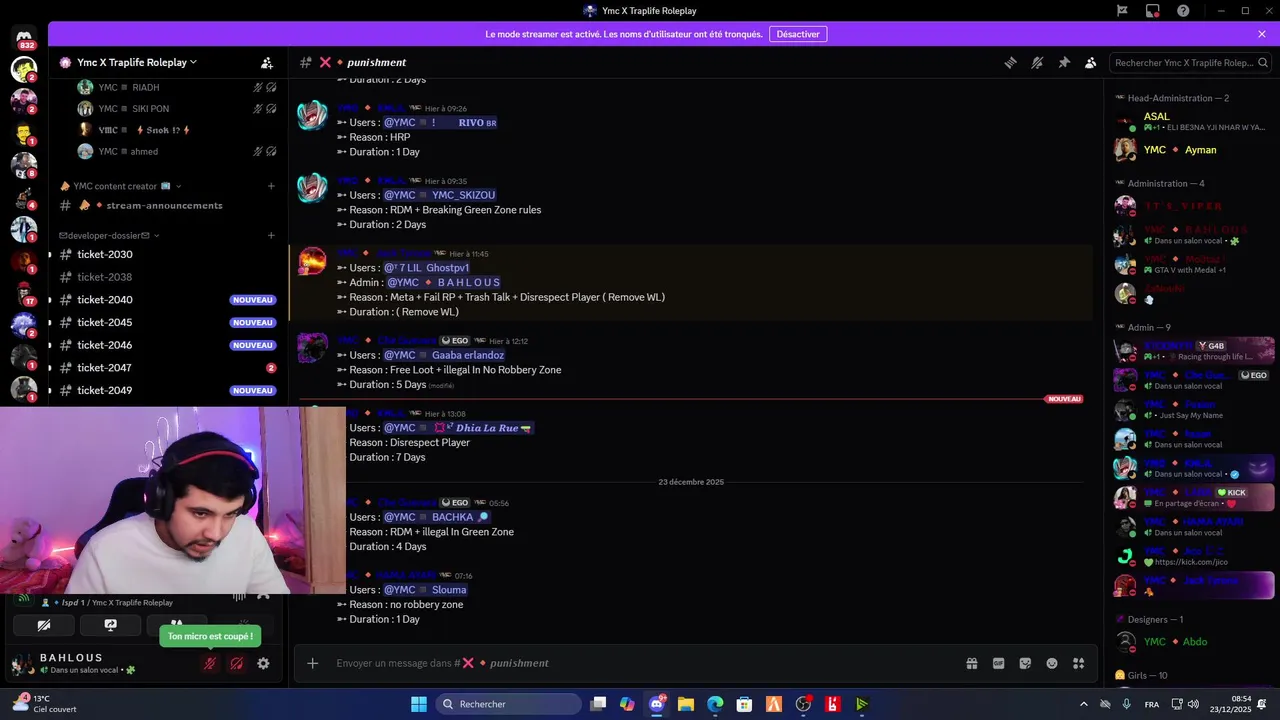Click the search box Rechercher Ymc X Traplife
This screenshot has height=720, width=1280.
pos(1190,62)
